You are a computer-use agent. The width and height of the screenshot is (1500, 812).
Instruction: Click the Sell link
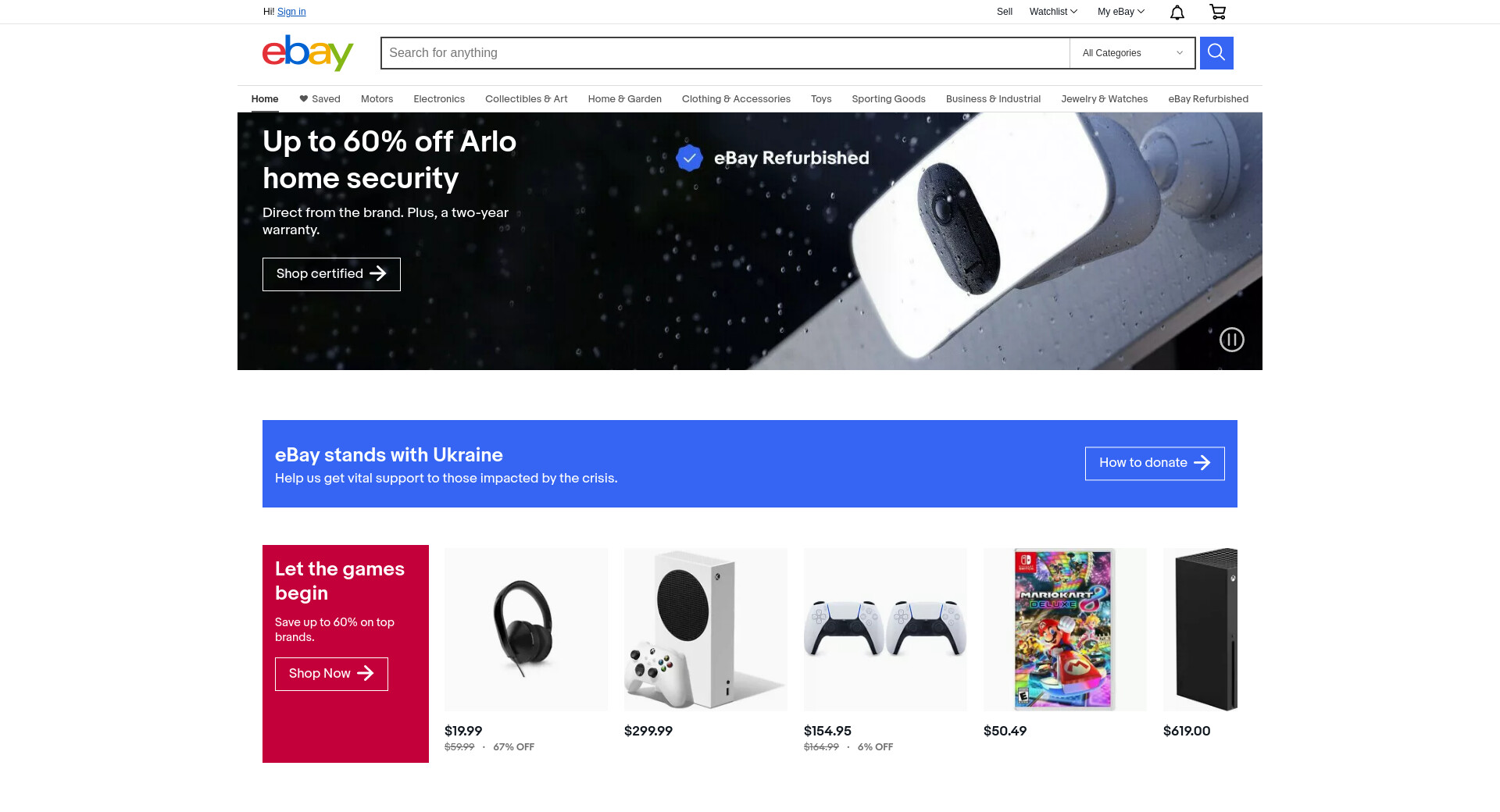click(1005, 12)
